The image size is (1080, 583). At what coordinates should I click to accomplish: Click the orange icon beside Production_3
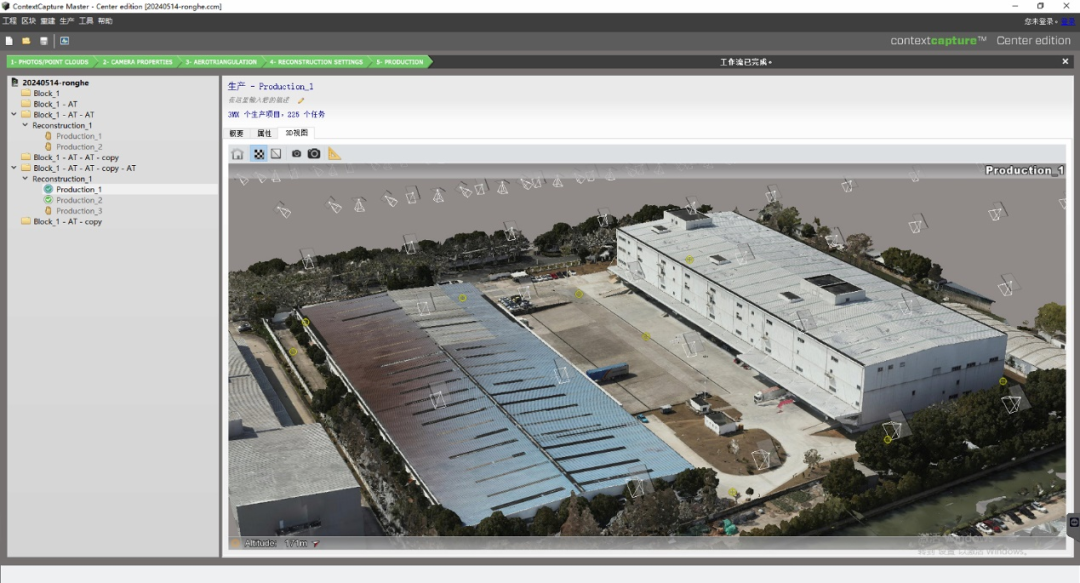click(48, 211)
